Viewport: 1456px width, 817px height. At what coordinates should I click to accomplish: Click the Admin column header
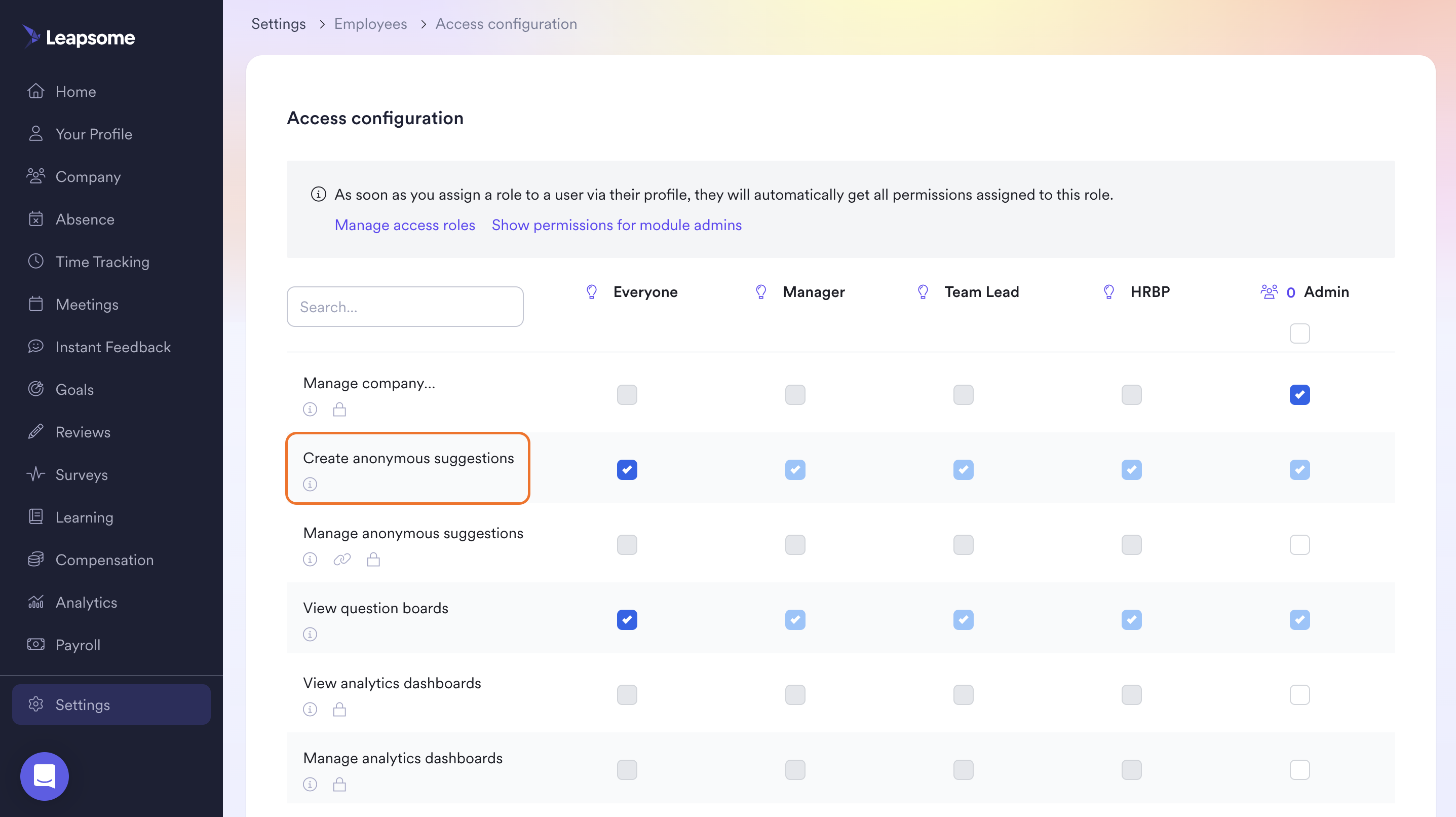click(1326, 292)
